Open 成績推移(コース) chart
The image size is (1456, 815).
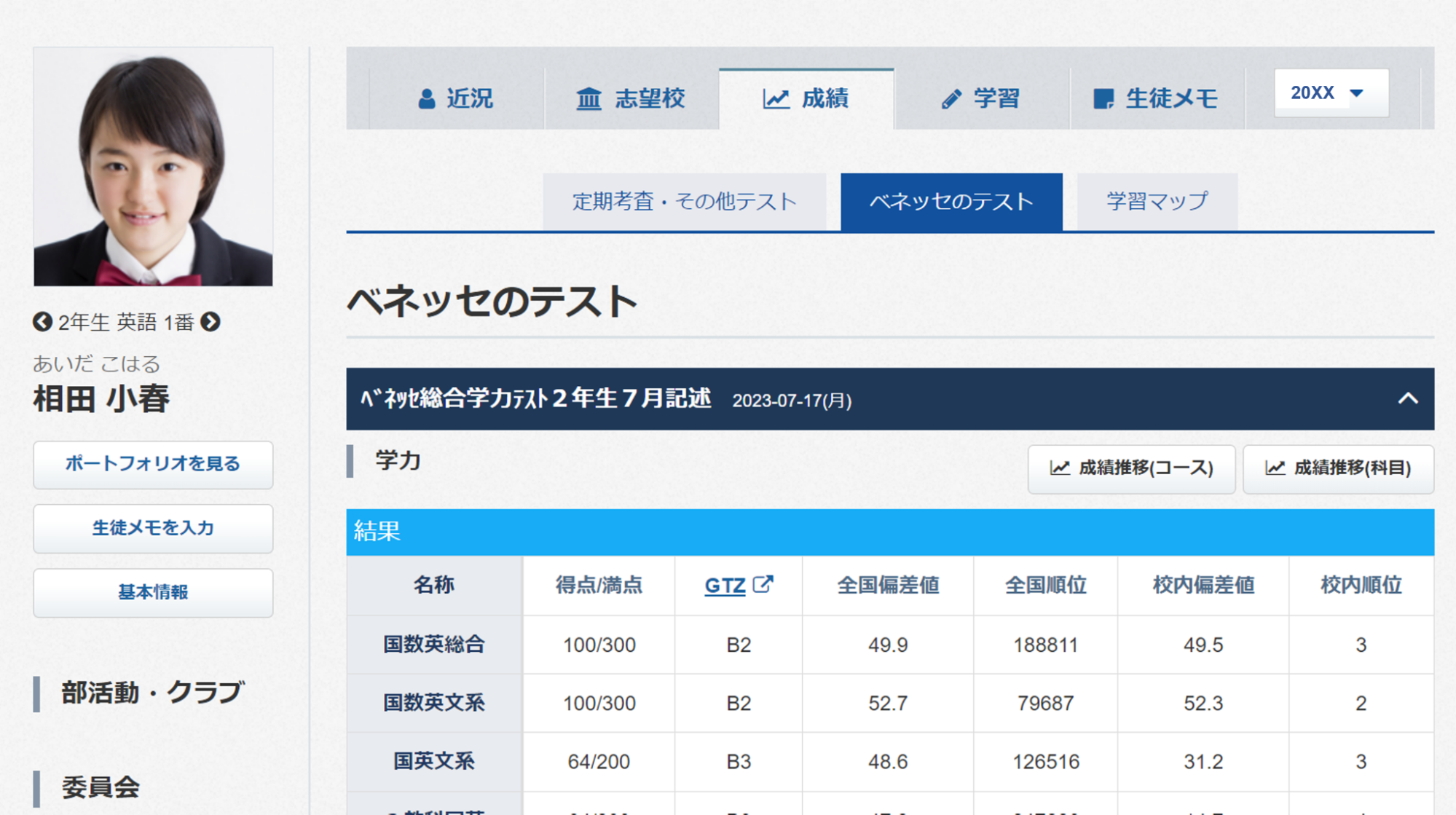pyautogui.click(x=1131, y=468)
